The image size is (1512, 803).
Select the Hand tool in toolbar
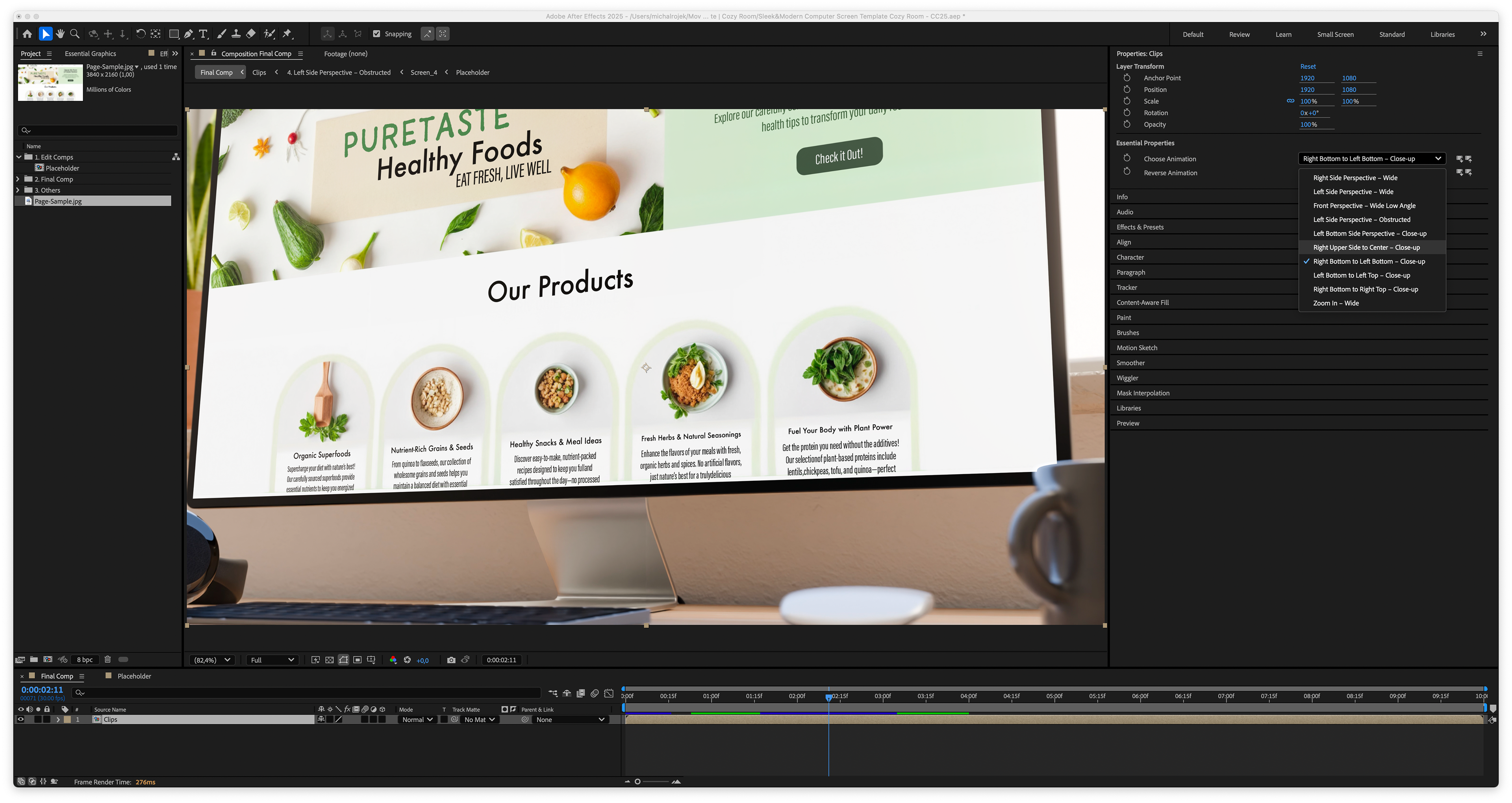pos(60,34)
